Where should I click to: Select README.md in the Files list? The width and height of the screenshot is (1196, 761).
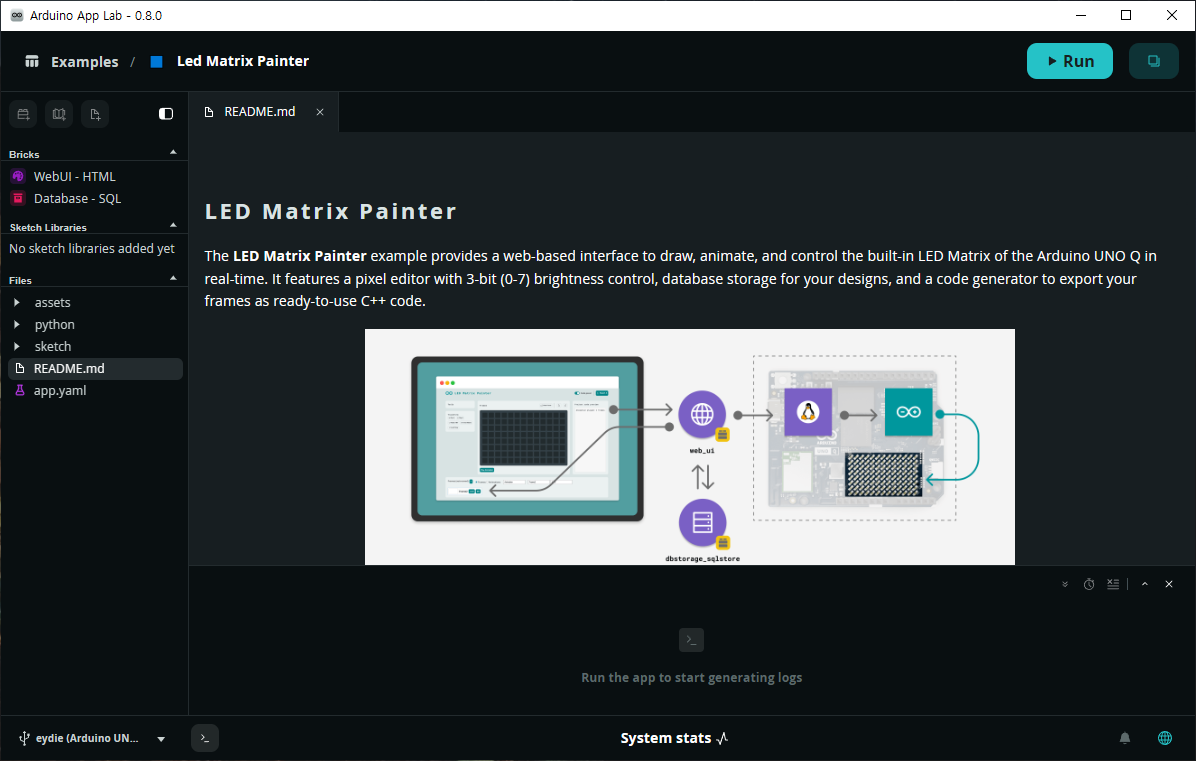tap(95, 369)
